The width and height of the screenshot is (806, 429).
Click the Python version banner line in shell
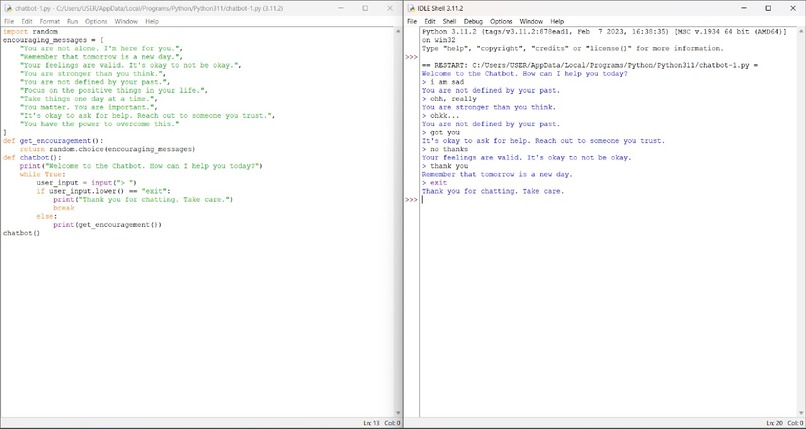(x=604, y=31)
